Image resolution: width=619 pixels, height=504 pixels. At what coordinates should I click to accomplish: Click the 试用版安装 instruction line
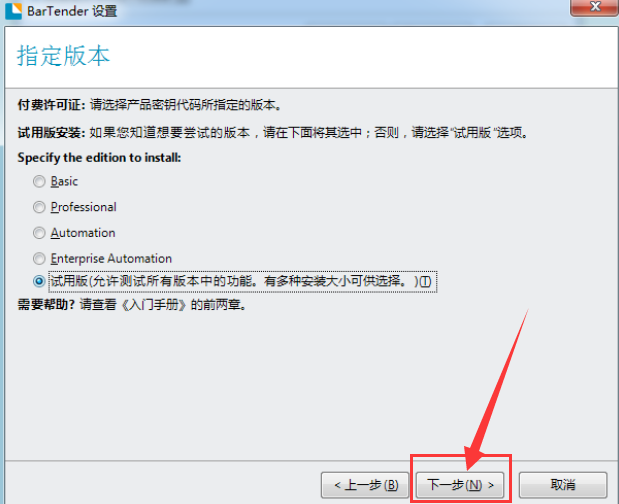click(x=273, y=133)
